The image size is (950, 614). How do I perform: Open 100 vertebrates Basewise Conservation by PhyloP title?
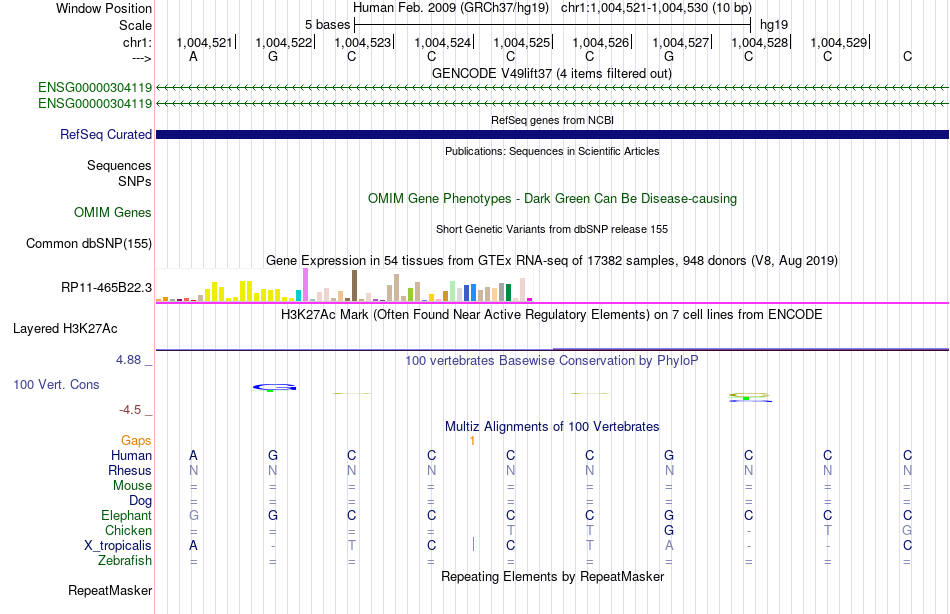(552, 361)
